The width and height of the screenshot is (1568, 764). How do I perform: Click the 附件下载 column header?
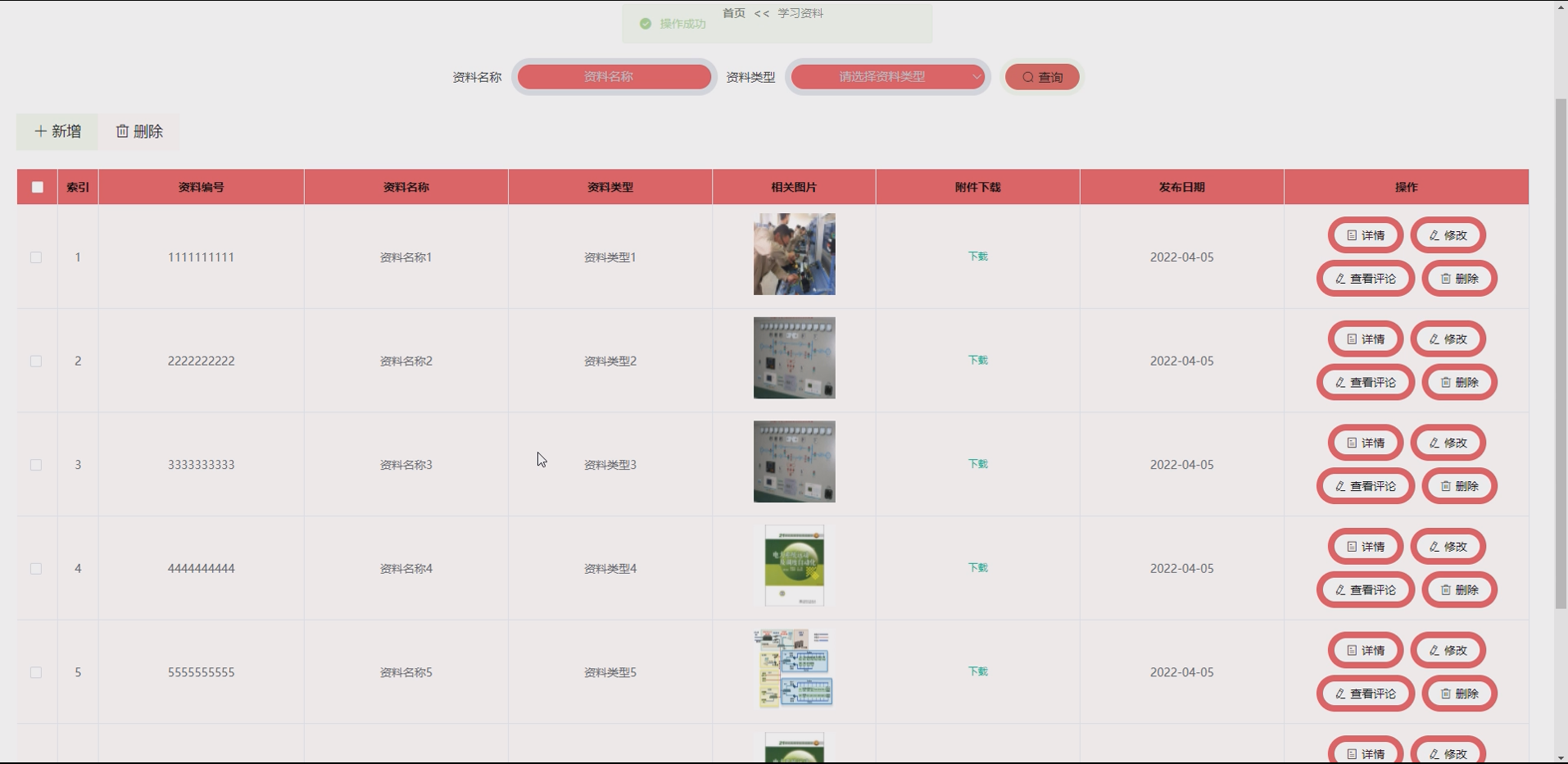click(x=978, y=187)
